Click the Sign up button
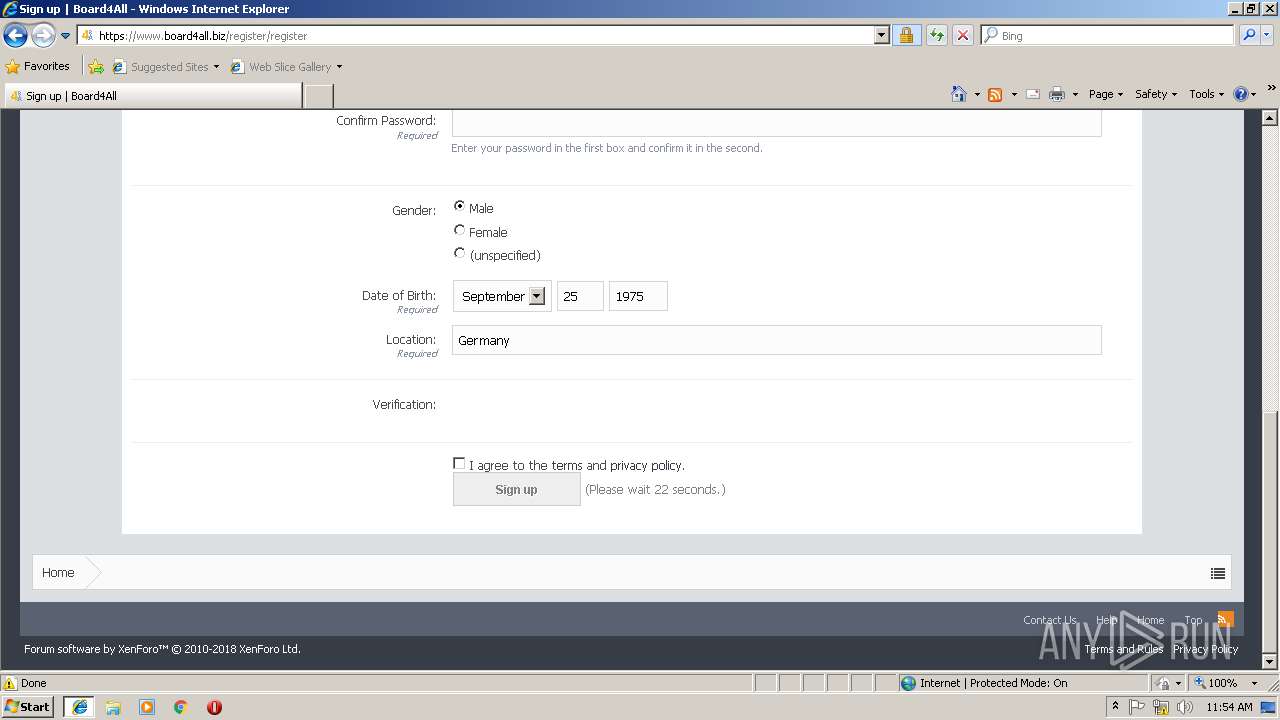The width and height of the screenshot is (1280, 720). (516, 489)
